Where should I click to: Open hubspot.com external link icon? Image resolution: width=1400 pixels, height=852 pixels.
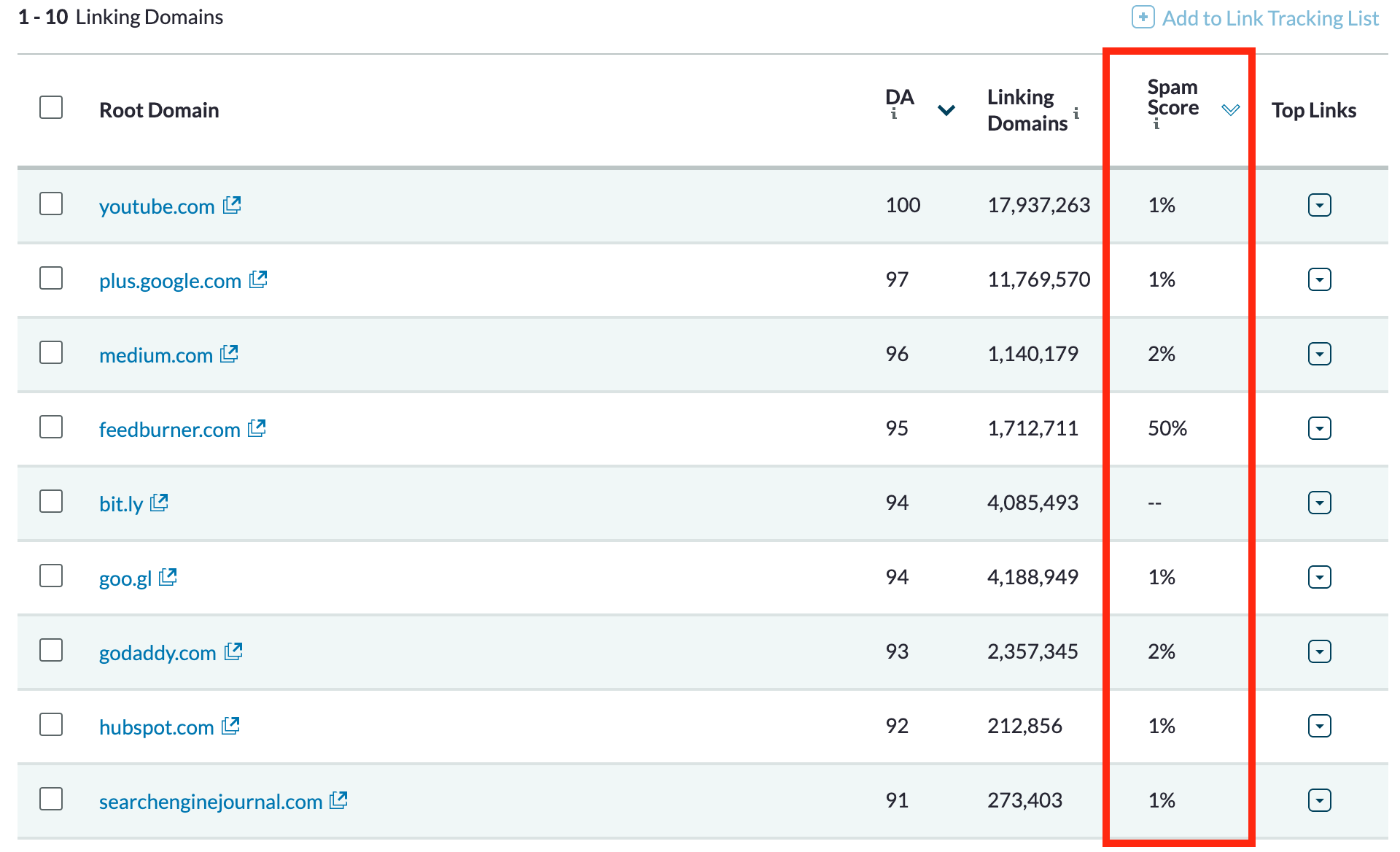click(231, 726)
